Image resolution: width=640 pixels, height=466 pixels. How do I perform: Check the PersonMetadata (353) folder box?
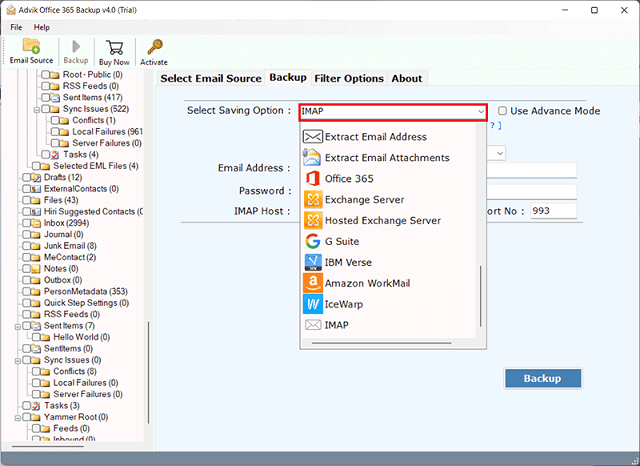tap(27, 291)
